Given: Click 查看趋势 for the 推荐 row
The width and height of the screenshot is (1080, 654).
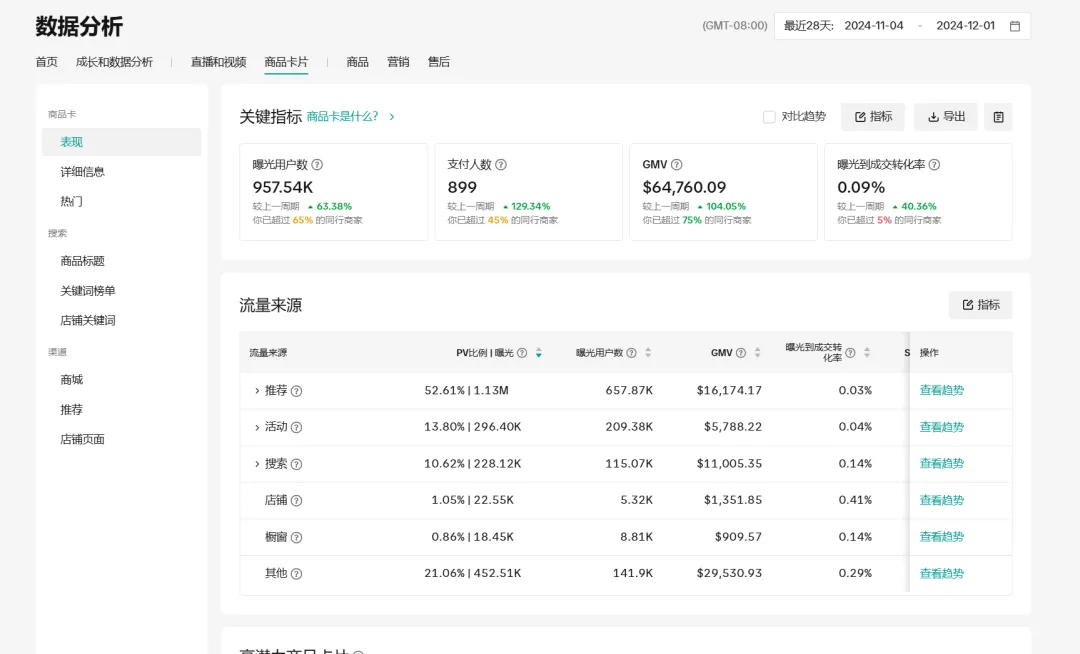Looking at the screenshot, I should pos(942,390).
